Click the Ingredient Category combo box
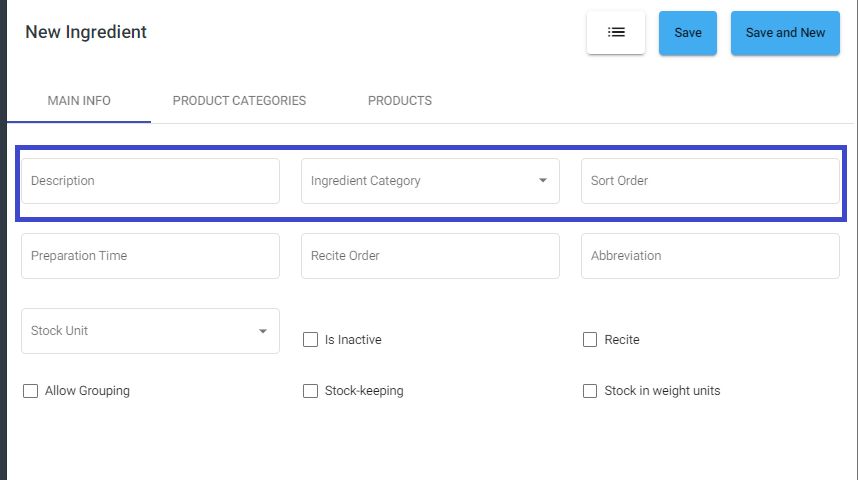858x480 pixels. 430,181
